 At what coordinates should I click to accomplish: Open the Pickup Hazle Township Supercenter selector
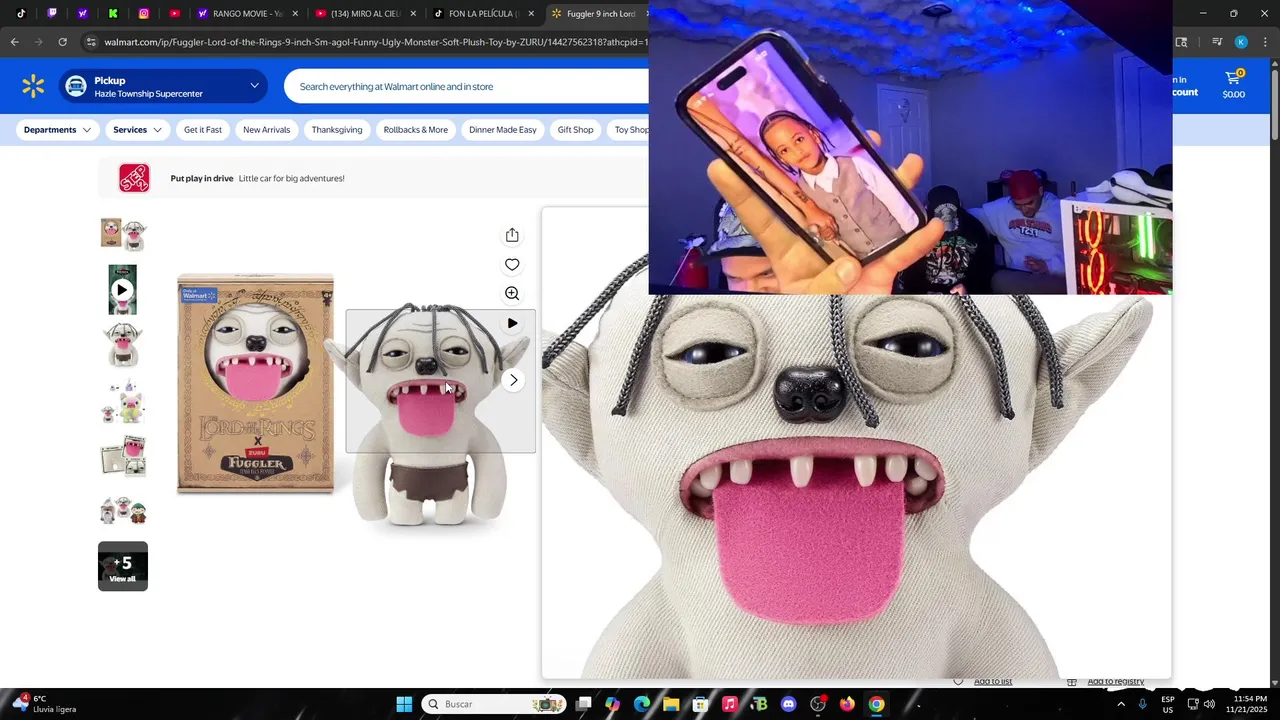[x=163, y=86]
